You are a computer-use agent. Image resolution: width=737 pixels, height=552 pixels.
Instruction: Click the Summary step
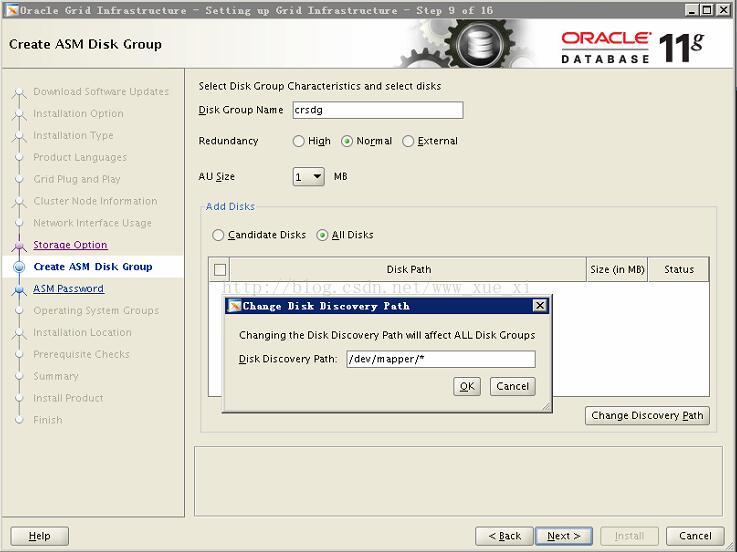(55, 376)
